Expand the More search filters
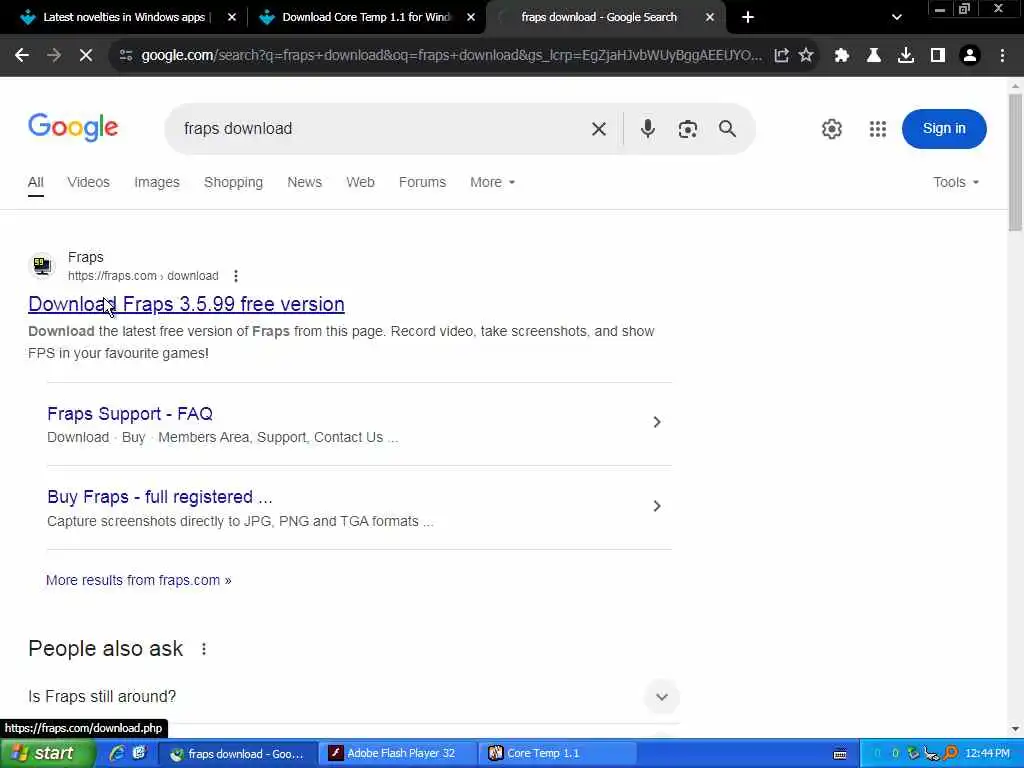 click(x=492, y=182)
